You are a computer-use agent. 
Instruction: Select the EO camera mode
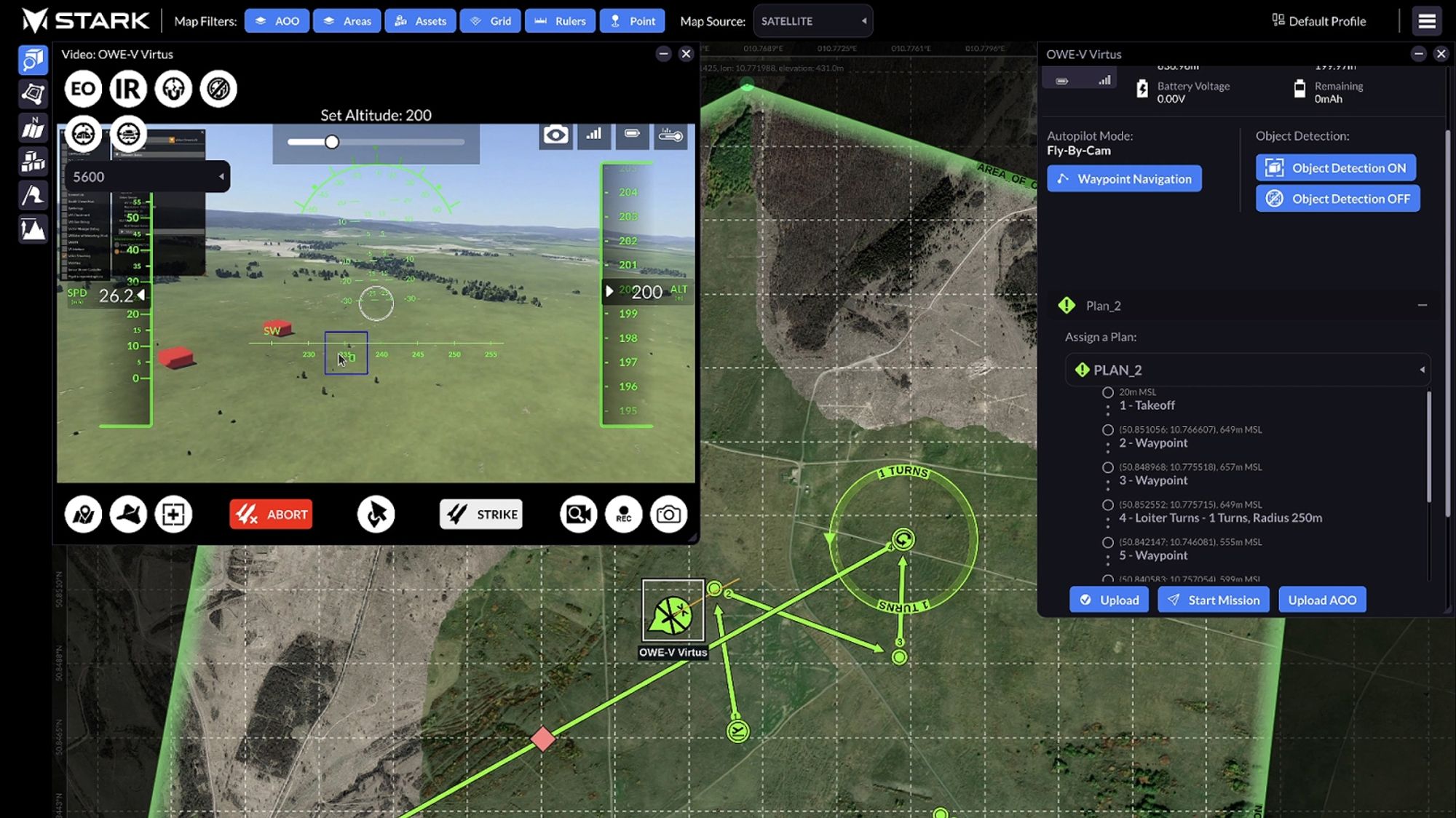click(83, 89)
